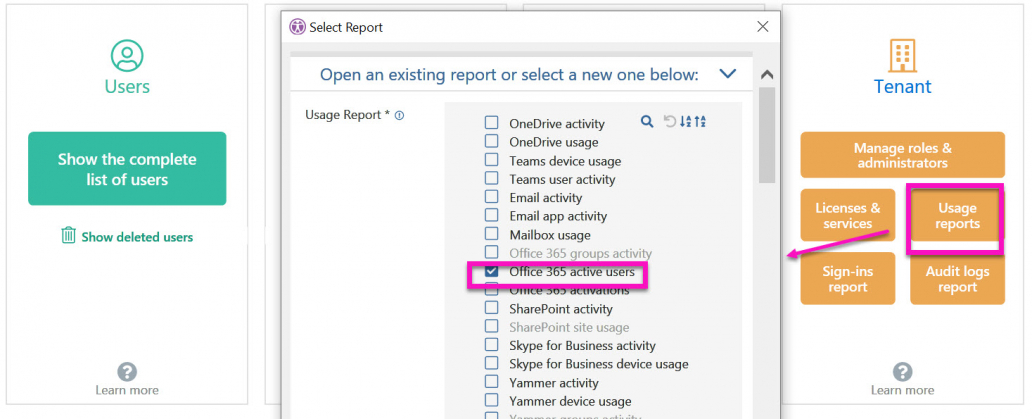Expand the existing report chevron dropdown
This screenshot has height=419, width=1032.
pyautogui.click(x=728, y=74)
